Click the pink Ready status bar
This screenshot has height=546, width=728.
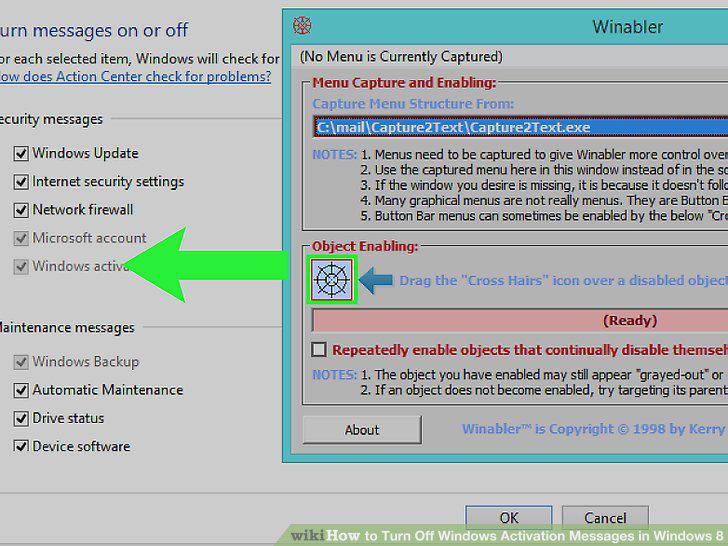tap(520, 320)
